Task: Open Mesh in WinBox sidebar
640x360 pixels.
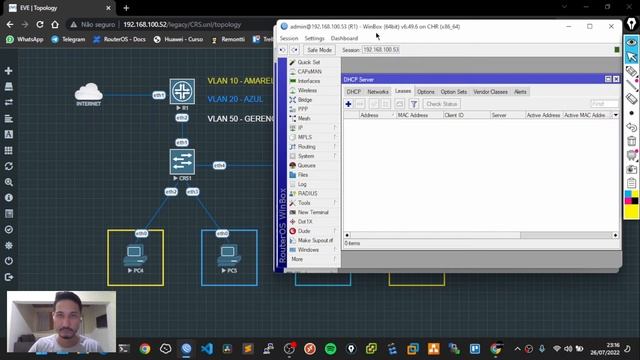Action: (x=304, y=119)
